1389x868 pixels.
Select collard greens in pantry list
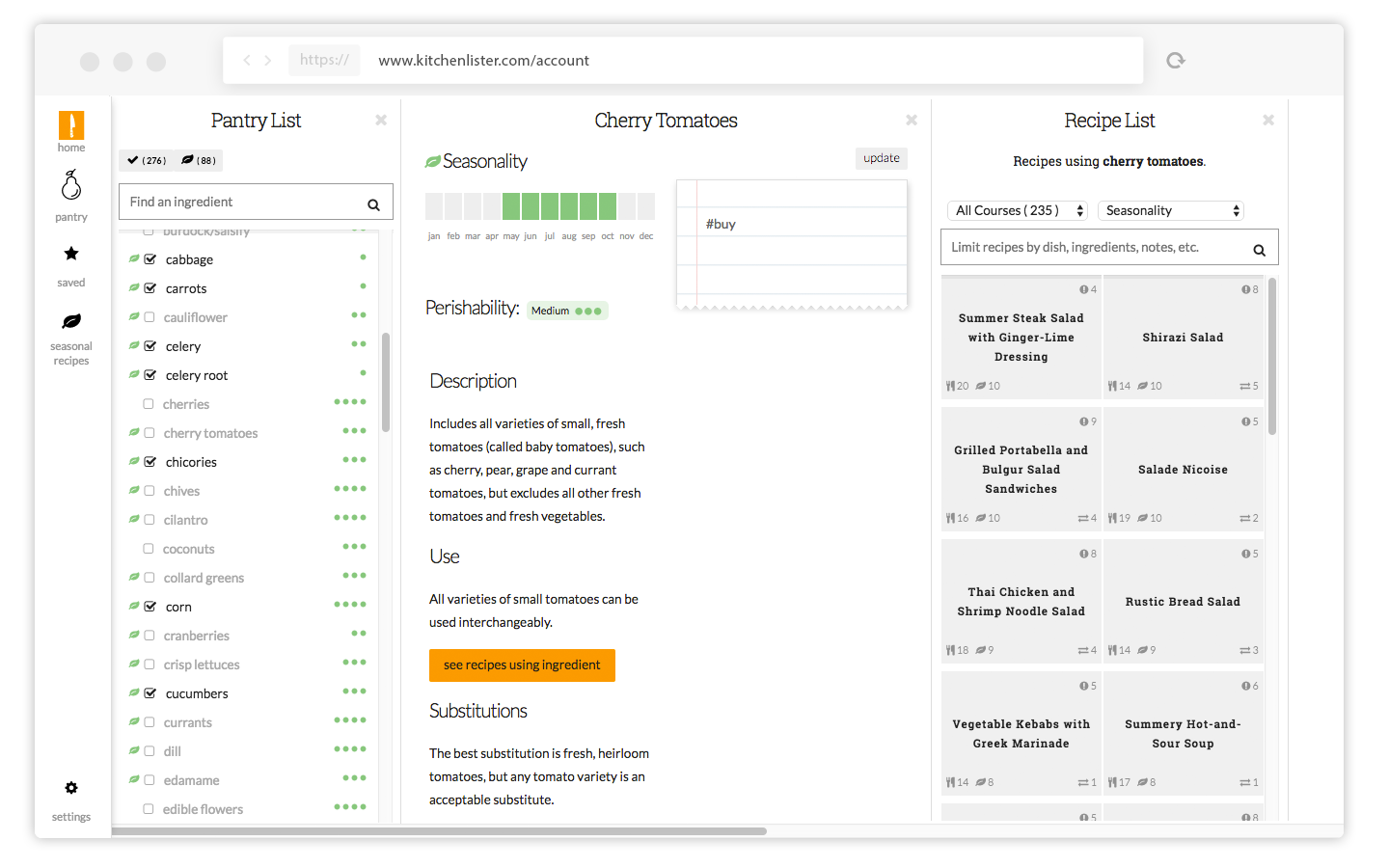[204, 578]
